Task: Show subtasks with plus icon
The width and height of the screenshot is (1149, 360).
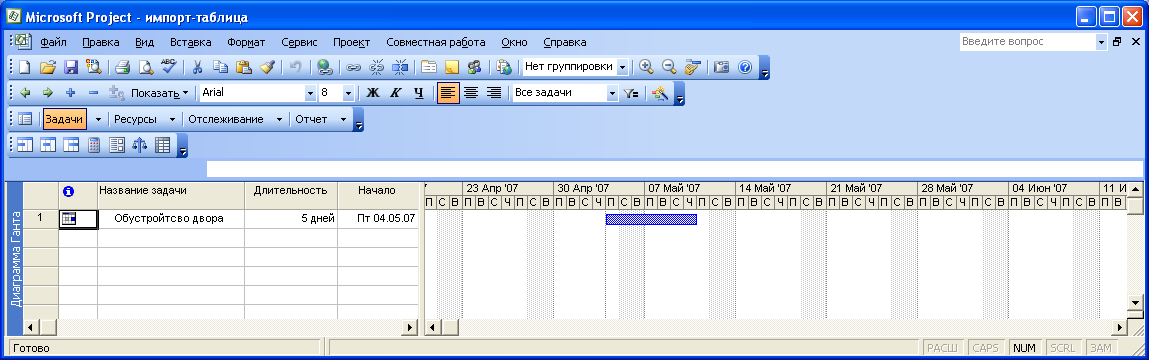Action: click(x=70, y=93)
